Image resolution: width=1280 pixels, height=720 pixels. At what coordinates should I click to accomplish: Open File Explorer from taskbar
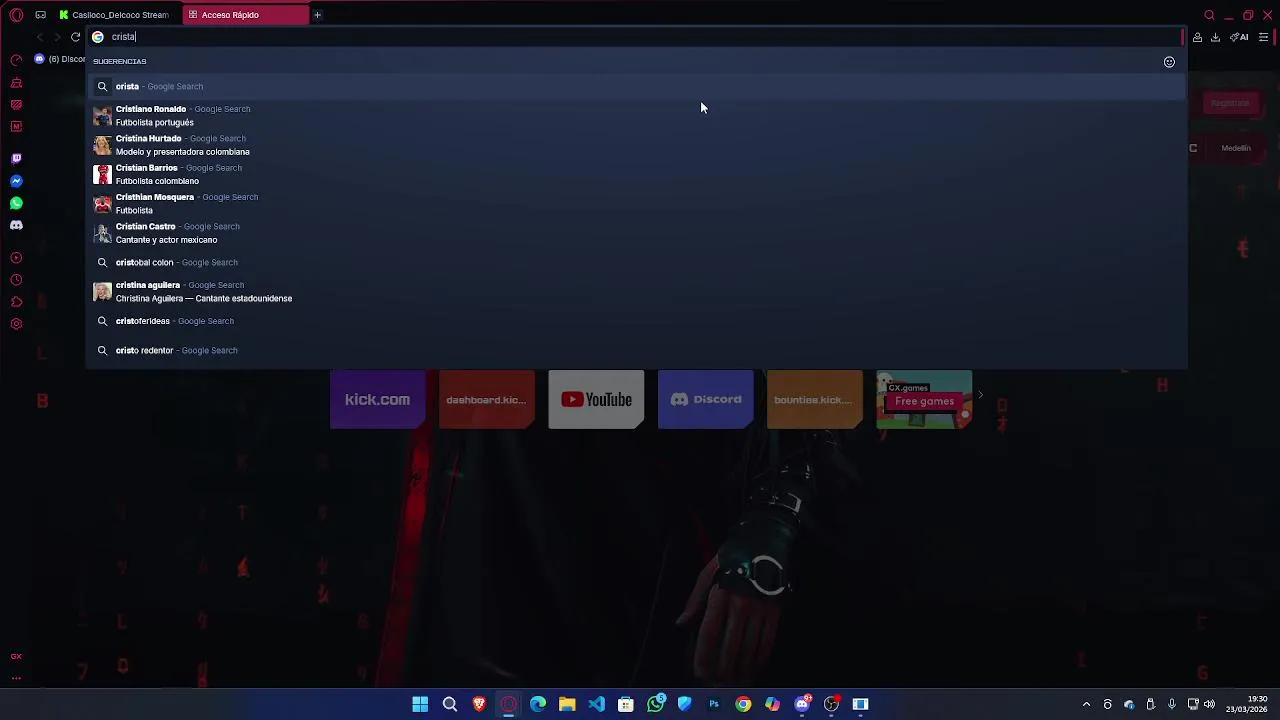pyautogui.click(x=567, y=704)
